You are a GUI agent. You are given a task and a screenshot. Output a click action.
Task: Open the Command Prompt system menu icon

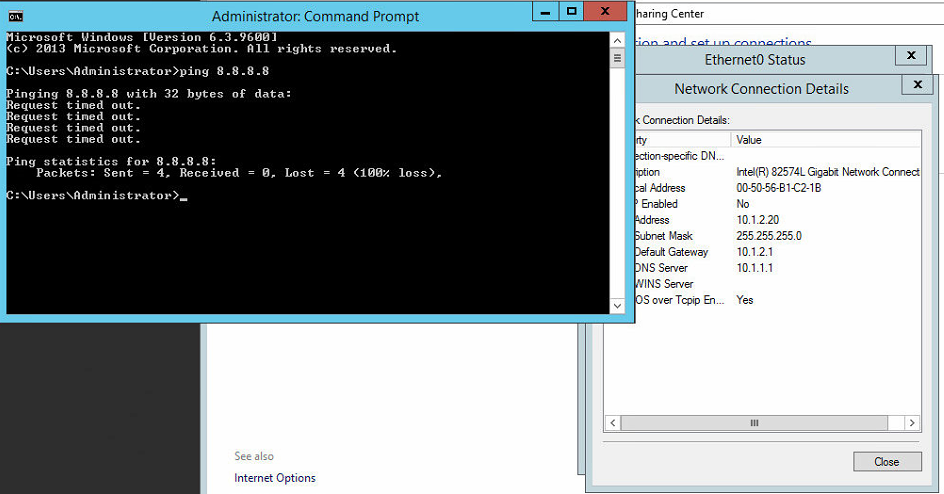coord(15,17)
